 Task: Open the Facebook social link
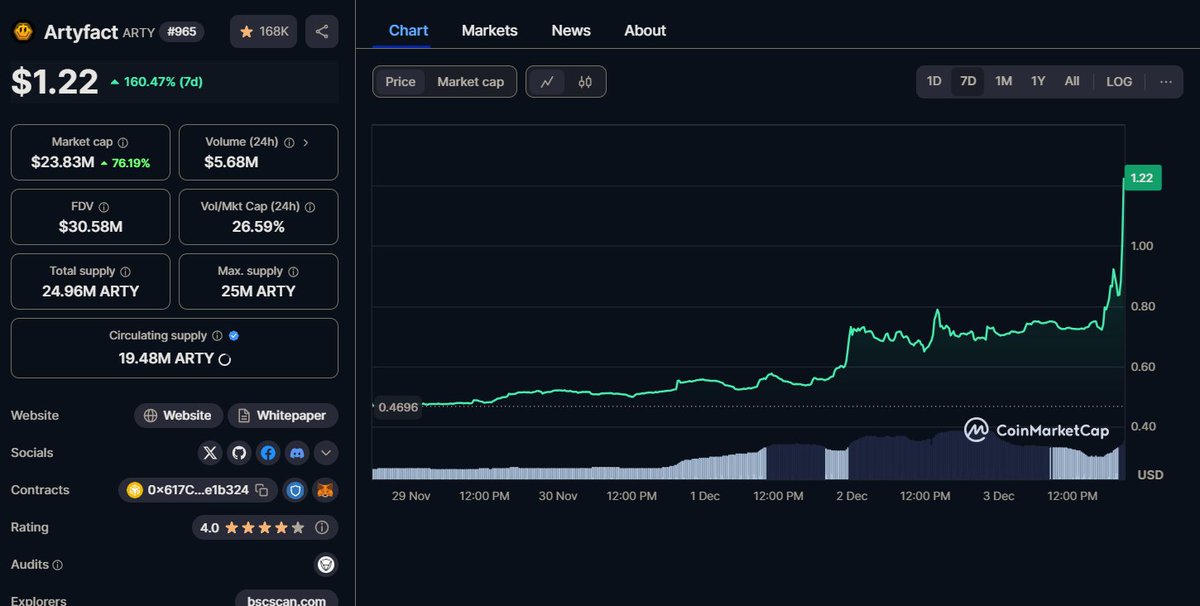pyautogui.click(x=268, y=453)
